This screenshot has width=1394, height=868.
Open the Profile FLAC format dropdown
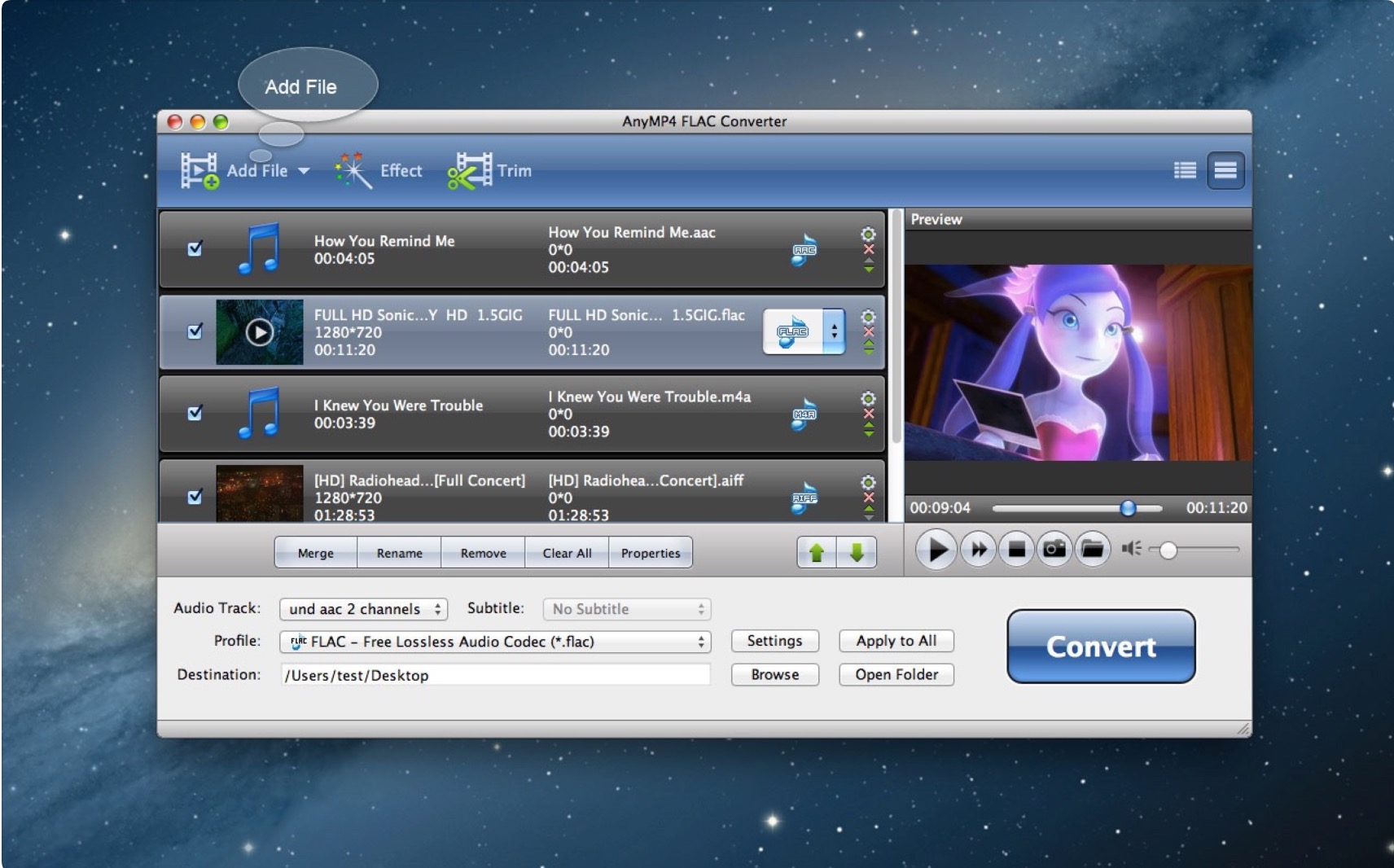pyautogui.click(x=494, y=642)
